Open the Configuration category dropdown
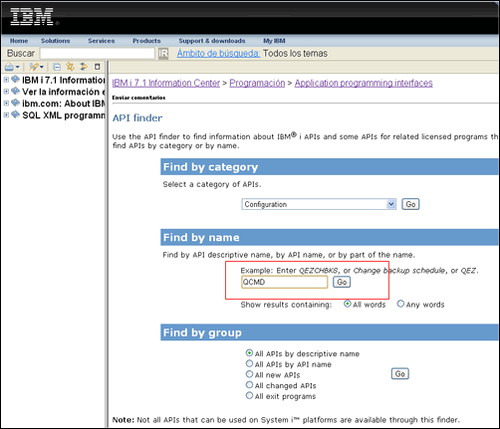This screenshot has width=500, height=429. tap(319, 204)
